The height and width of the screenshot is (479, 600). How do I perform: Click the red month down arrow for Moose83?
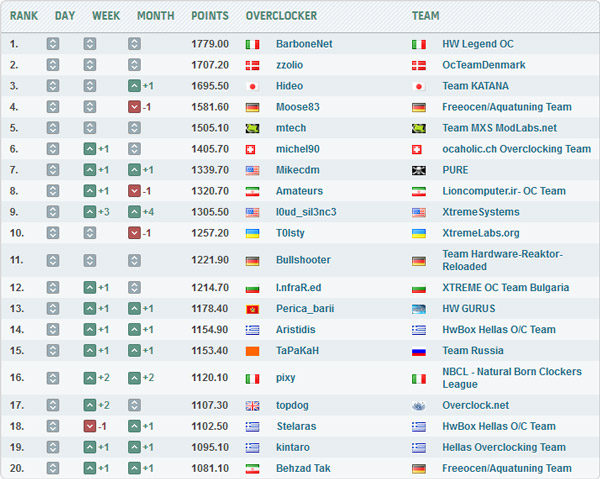(134, 107)
